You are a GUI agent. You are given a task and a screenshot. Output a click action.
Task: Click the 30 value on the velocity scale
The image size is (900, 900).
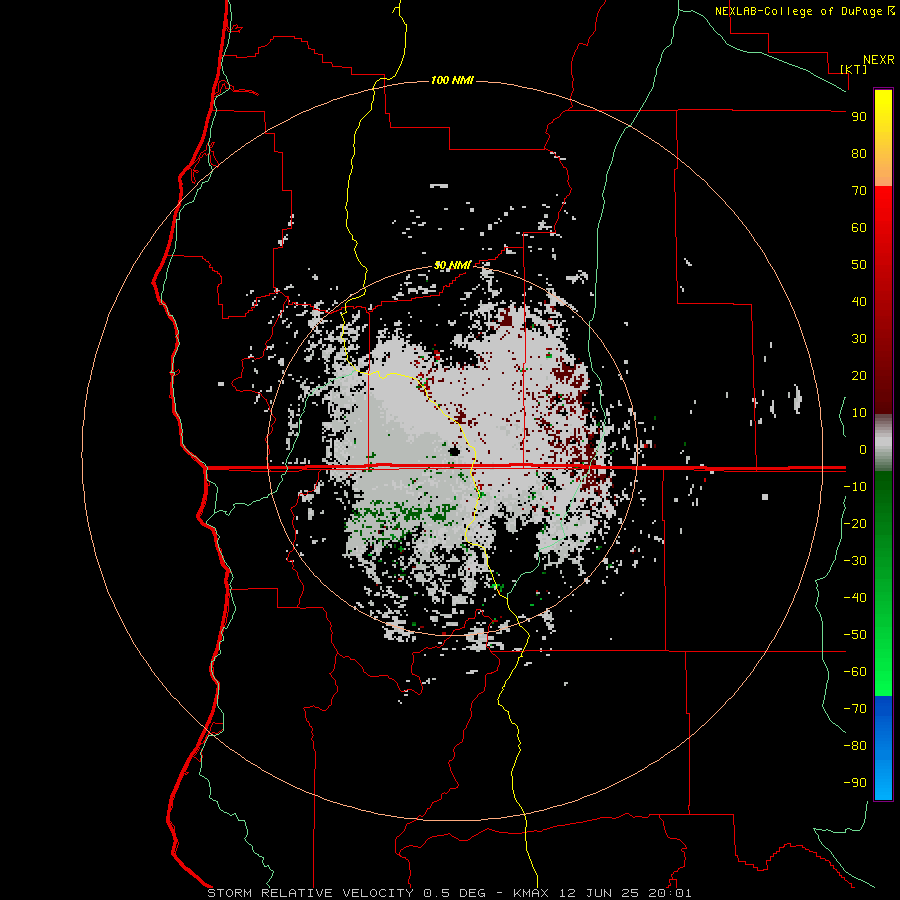[859, 339]
